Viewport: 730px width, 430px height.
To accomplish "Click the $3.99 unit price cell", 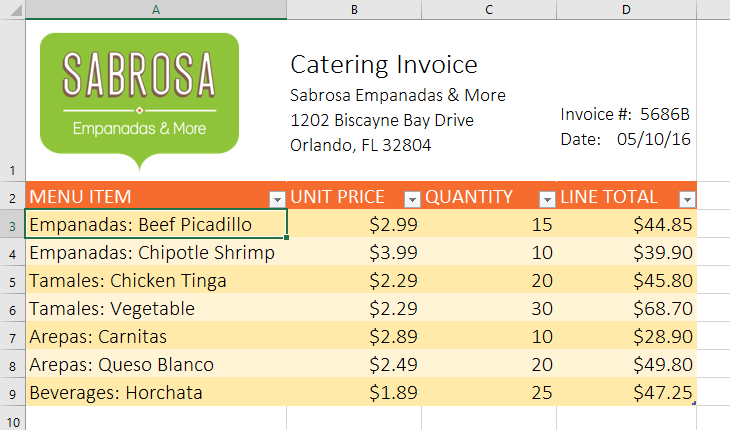I will pos(354,252).
